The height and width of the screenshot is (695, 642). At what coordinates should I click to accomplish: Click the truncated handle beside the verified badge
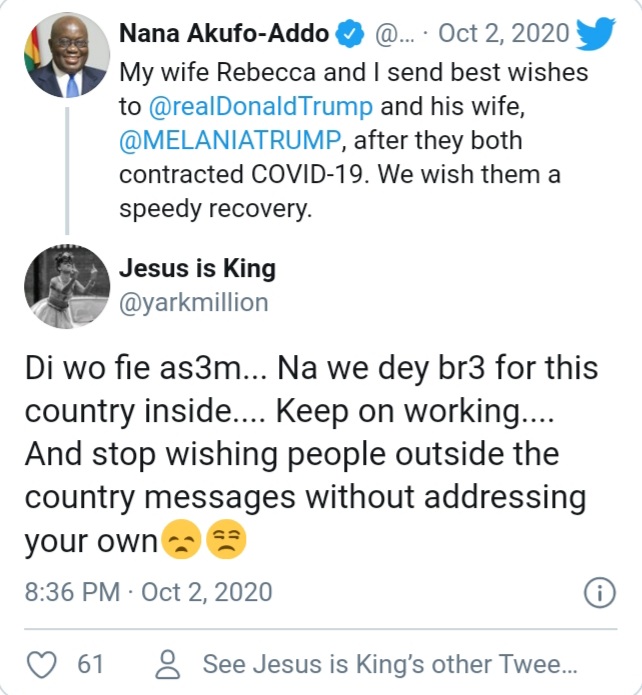pos(389,35)
